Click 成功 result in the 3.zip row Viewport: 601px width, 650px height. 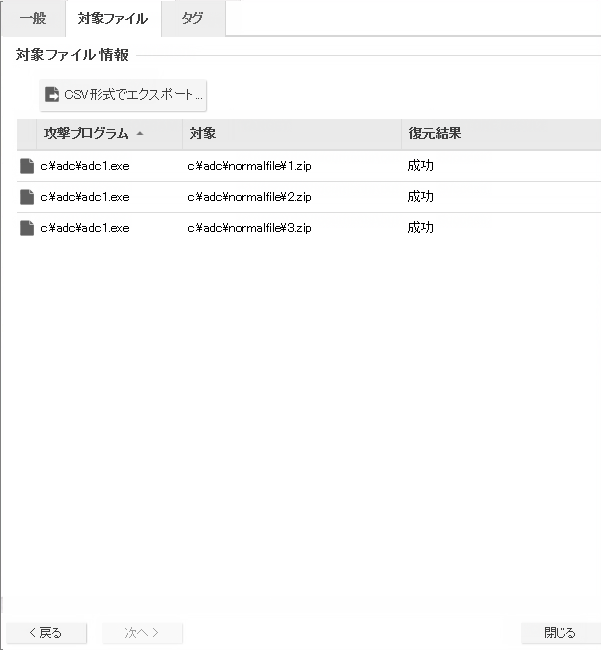coord(420,228)
